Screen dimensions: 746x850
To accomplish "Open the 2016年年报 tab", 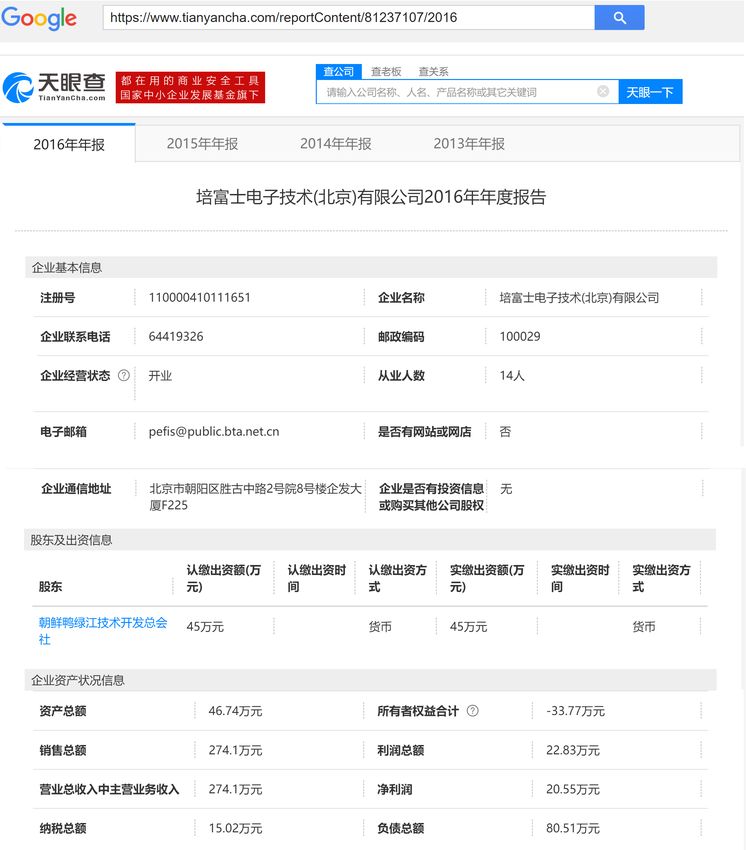I will coord(69,144).
